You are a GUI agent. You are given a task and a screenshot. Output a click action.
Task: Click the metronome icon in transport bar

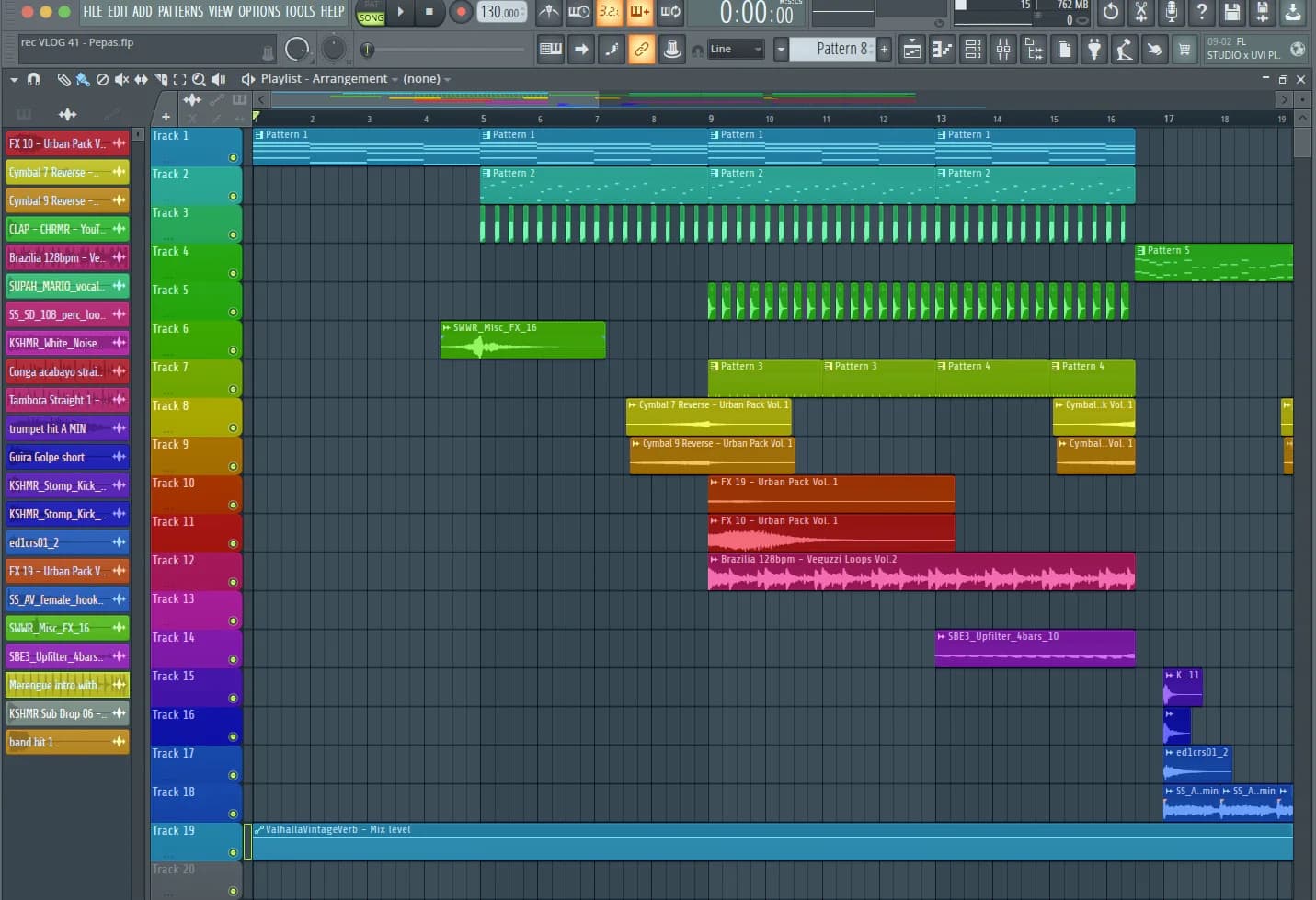coord(548,13)
